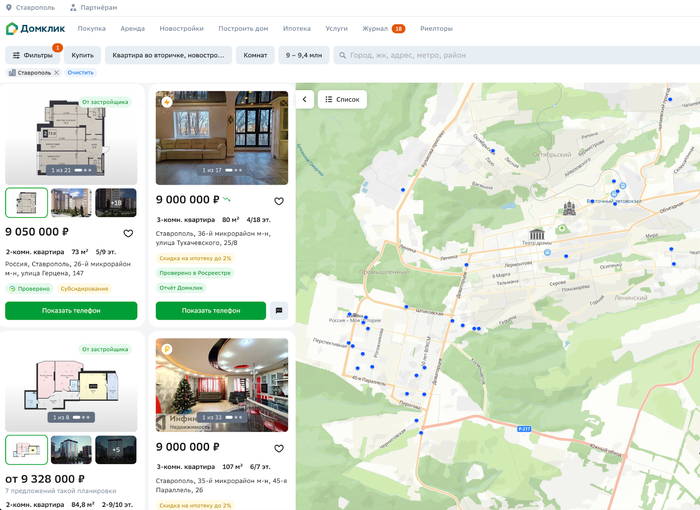Viewport: 700px width, 510px height.
Task: Favorite the 80 m² apartment on Тухачевского
Action: pos(279,201)
